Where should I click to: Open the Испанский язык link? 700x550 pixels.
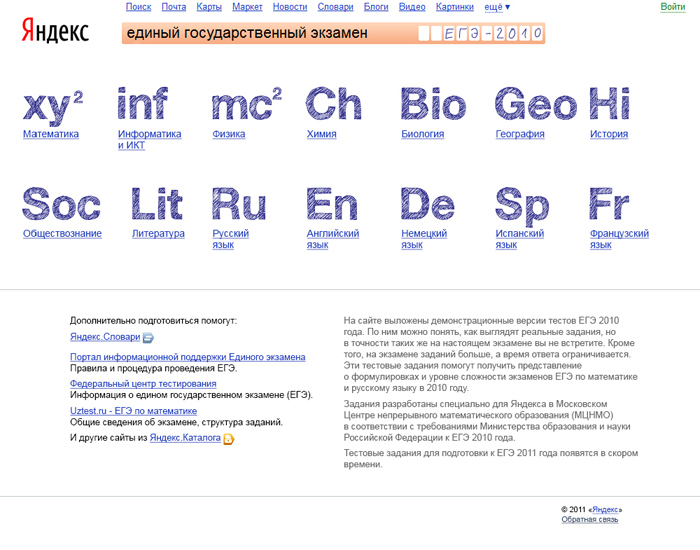[520, 239]
